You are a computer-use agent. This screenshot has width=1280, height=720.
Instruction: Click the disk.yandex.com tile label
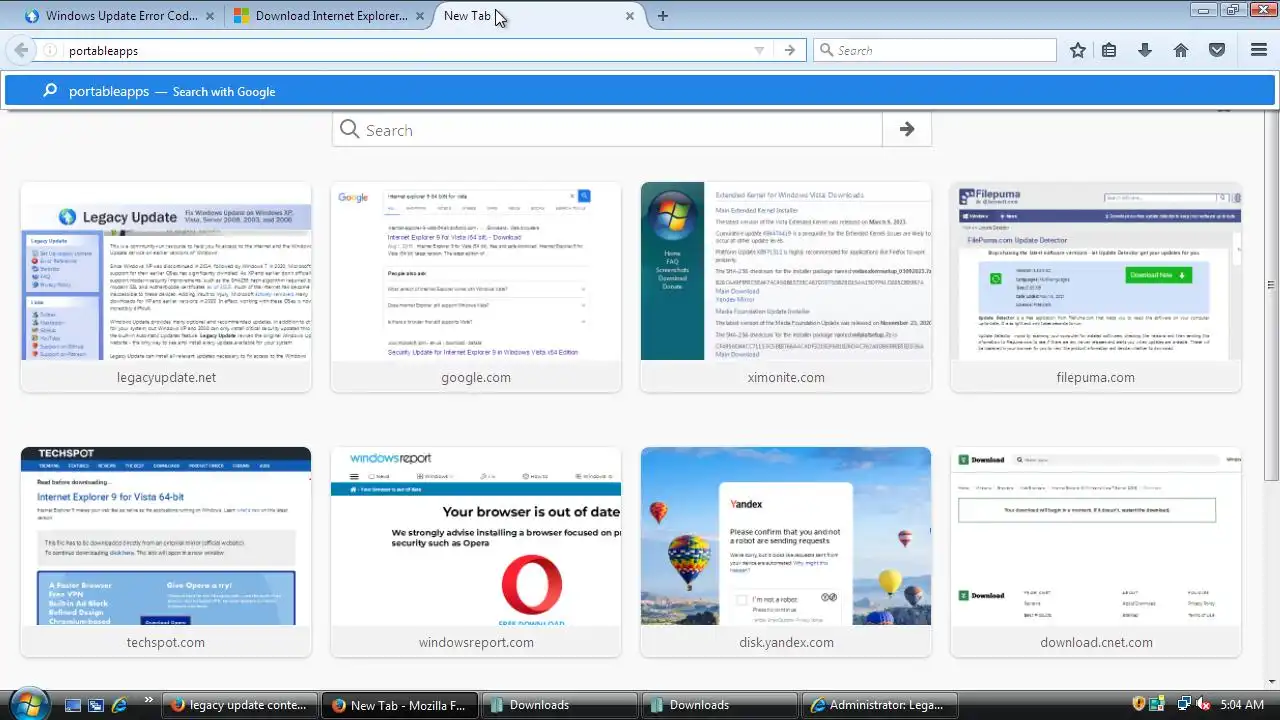[786, 642]
